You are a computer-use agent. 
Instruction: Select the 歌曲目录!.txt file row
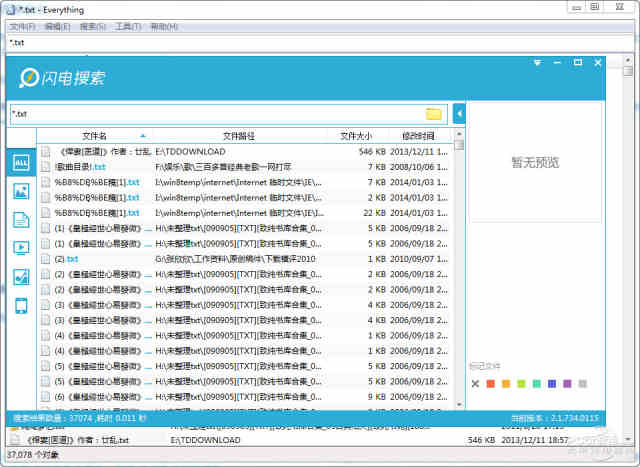245,167
